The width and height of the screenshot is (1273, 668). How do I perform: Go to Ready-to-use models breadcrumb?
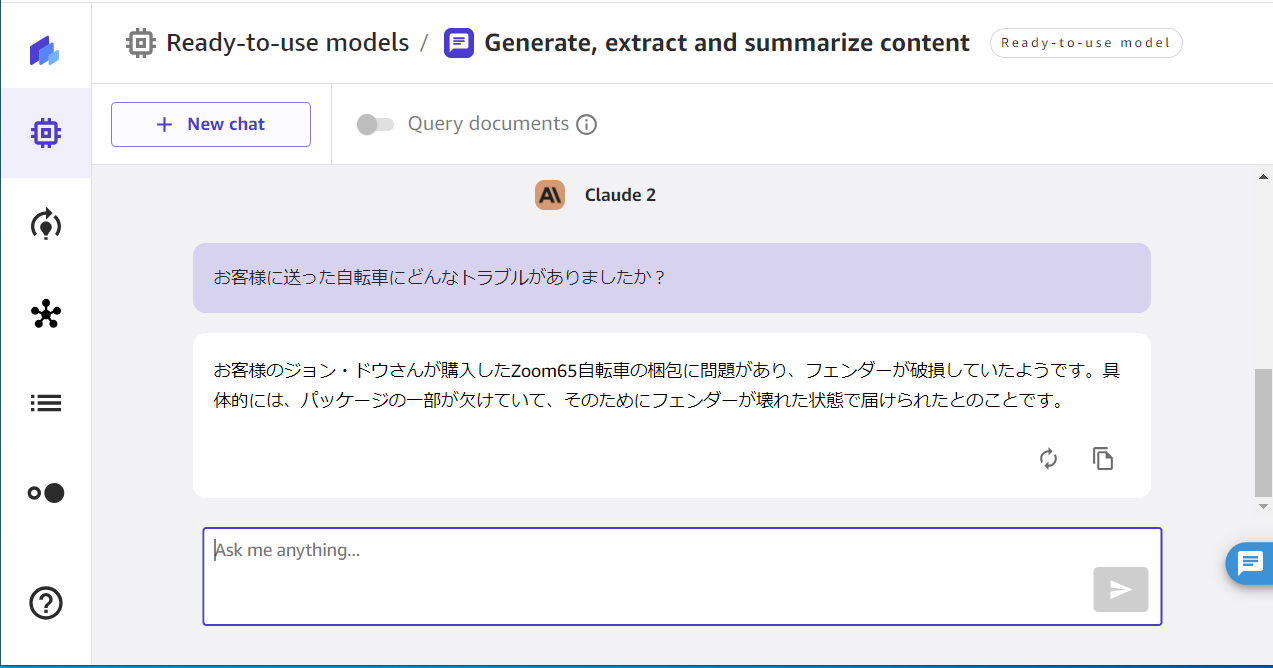point(286,43)
